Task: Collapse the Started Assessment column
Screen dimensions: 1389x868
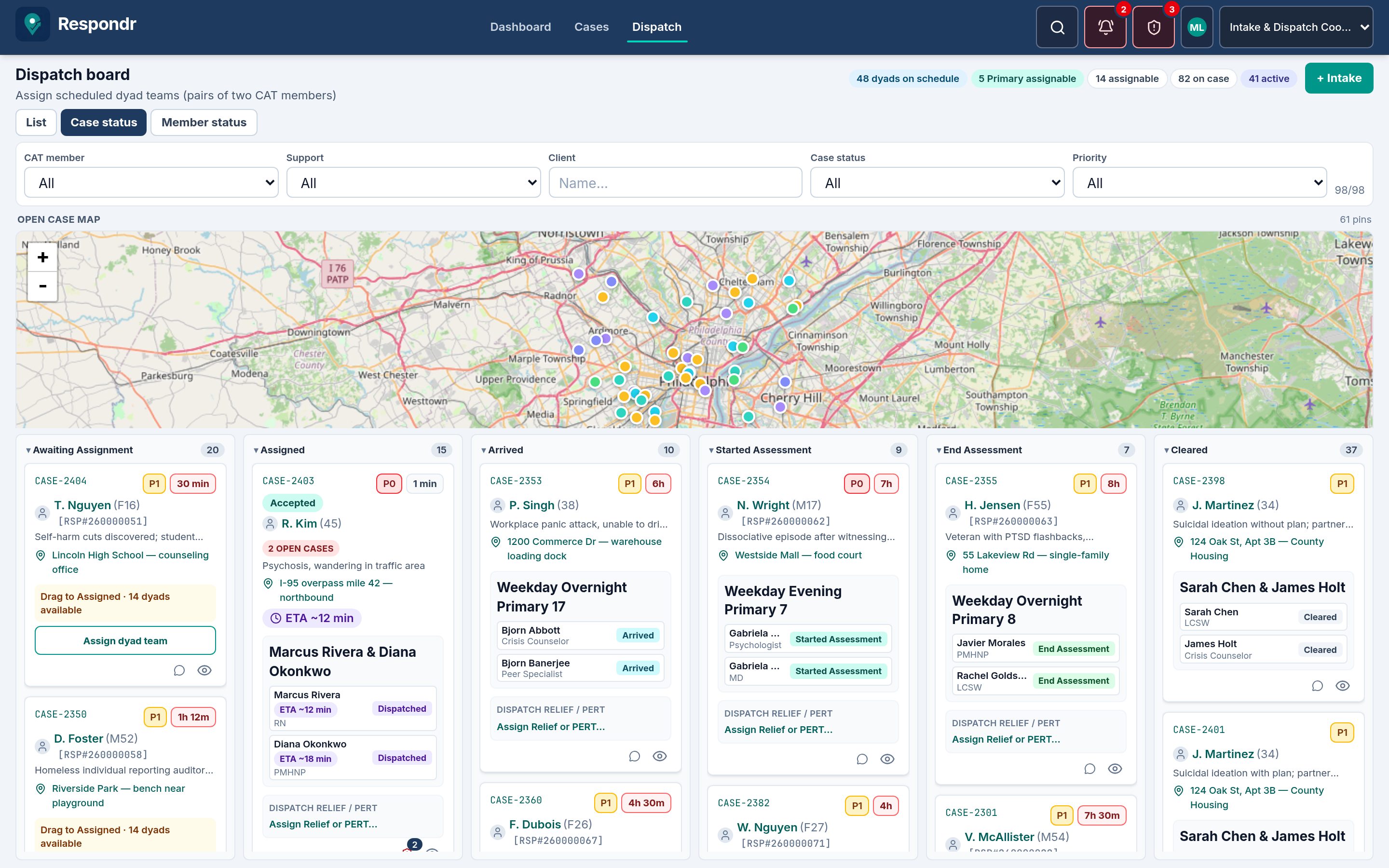Action: pyautogui.click(x=711, y=450)
